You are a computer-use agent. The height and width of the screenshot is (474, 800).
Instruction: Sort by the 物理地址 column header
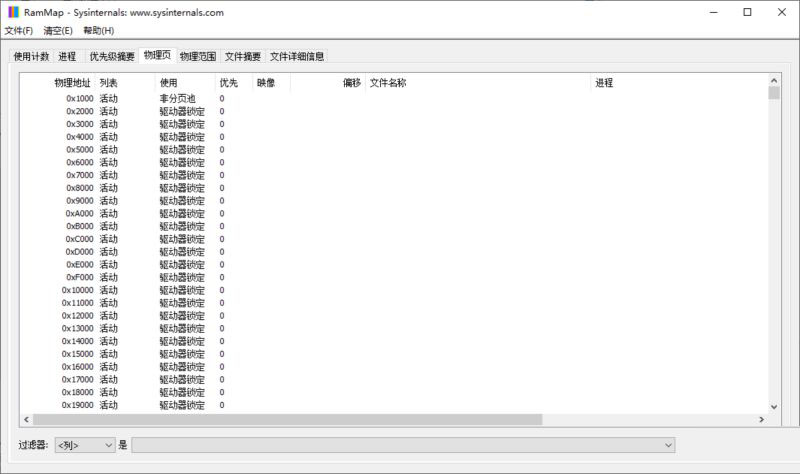tap(58, 83)
